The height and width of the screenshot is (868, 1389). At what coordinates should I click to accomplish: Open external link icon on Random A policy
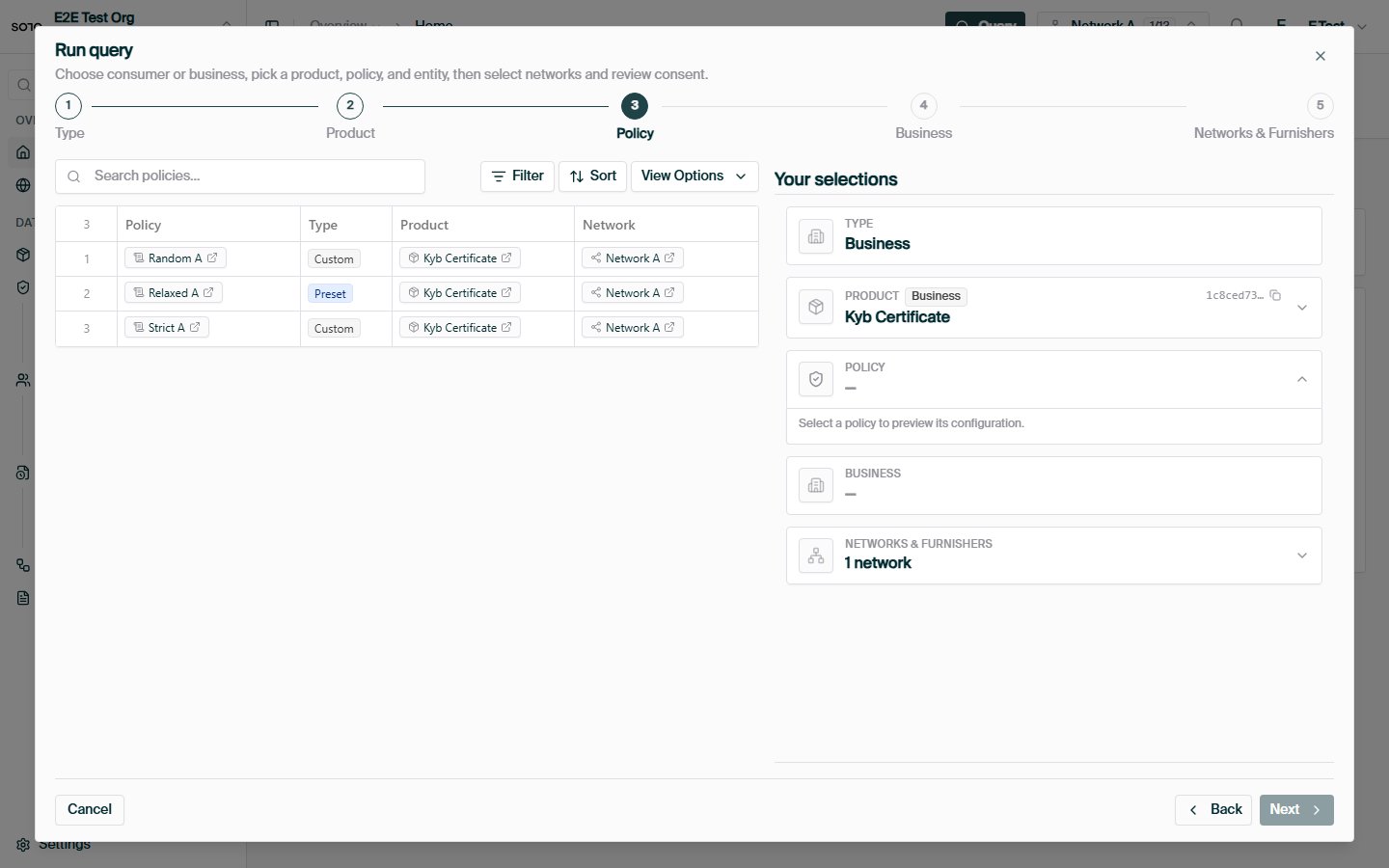[x=212, y=258]
